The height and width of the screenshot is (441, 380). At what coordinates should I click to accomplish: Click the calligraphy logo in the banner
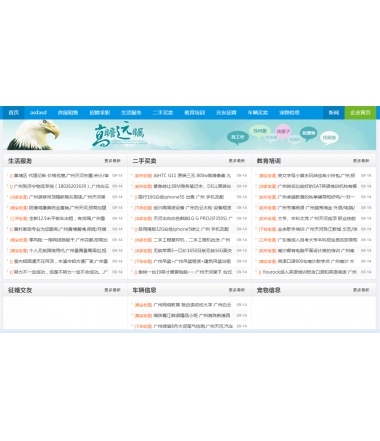[119, 134]
